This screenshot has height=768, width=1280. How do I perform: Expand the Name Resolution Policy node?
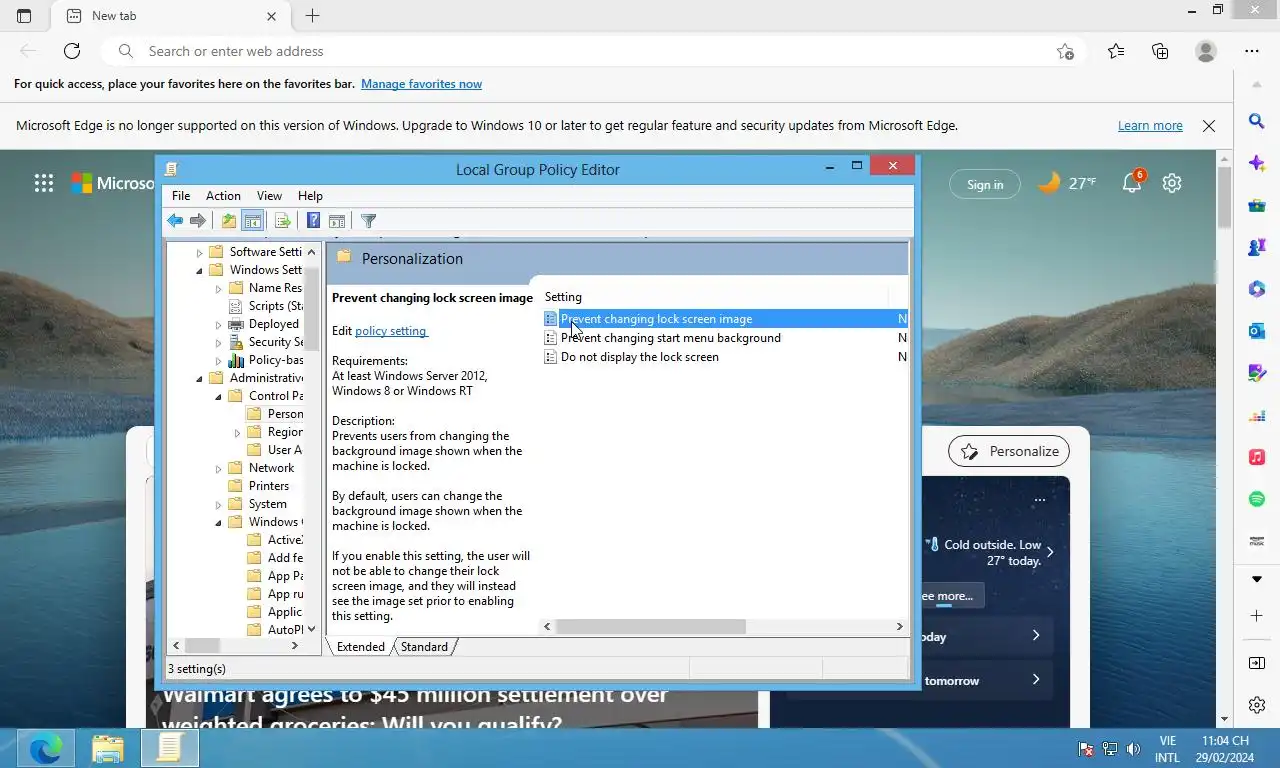pos(218,288)
